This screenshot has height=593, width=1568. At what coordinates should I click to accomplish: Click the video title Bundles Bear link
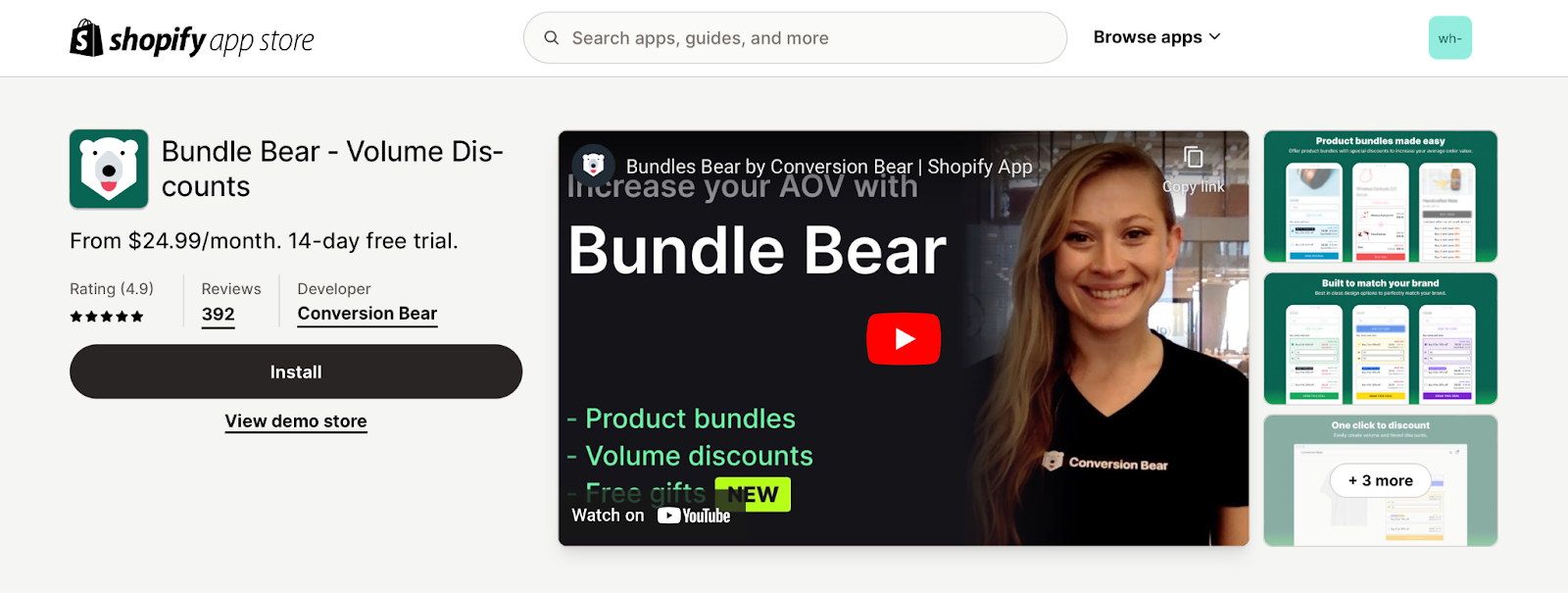829,167
